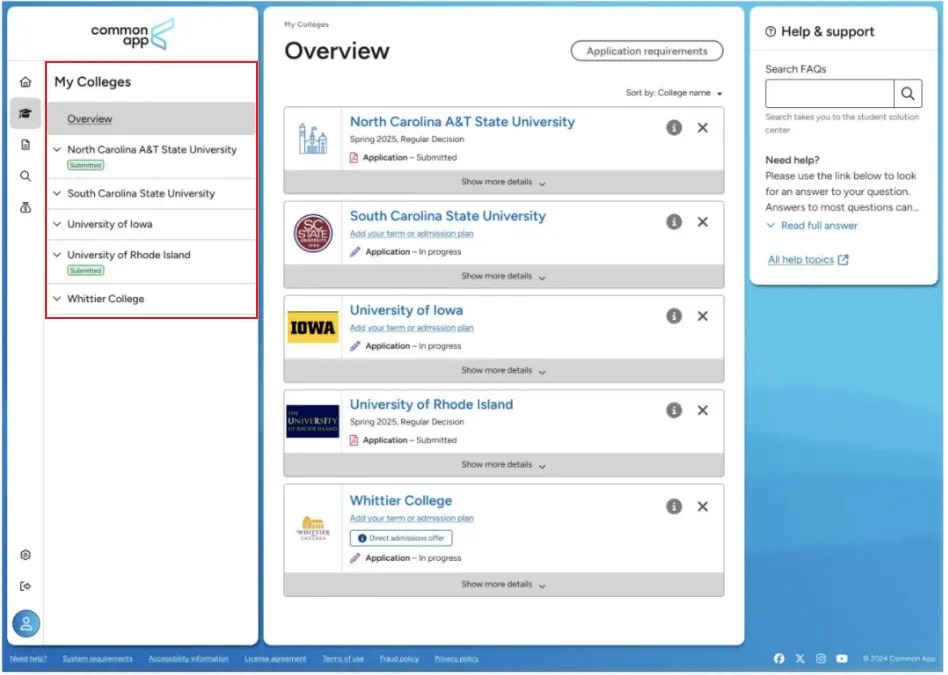The image size is (948, 675).
Task: Open the Financial Aid money bag icon
Action: pos(25,208)
